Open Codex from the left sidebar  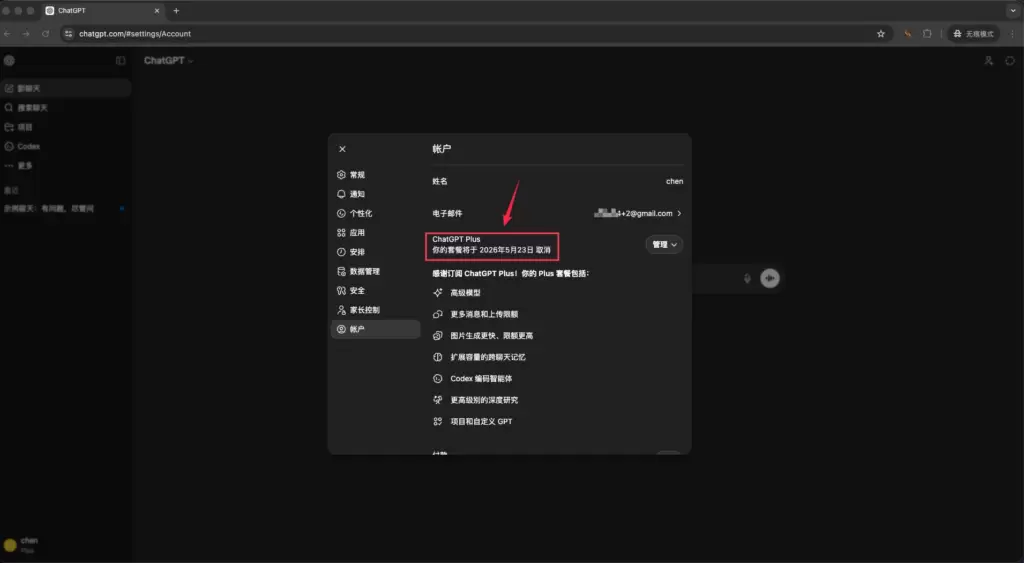[28, 146]
